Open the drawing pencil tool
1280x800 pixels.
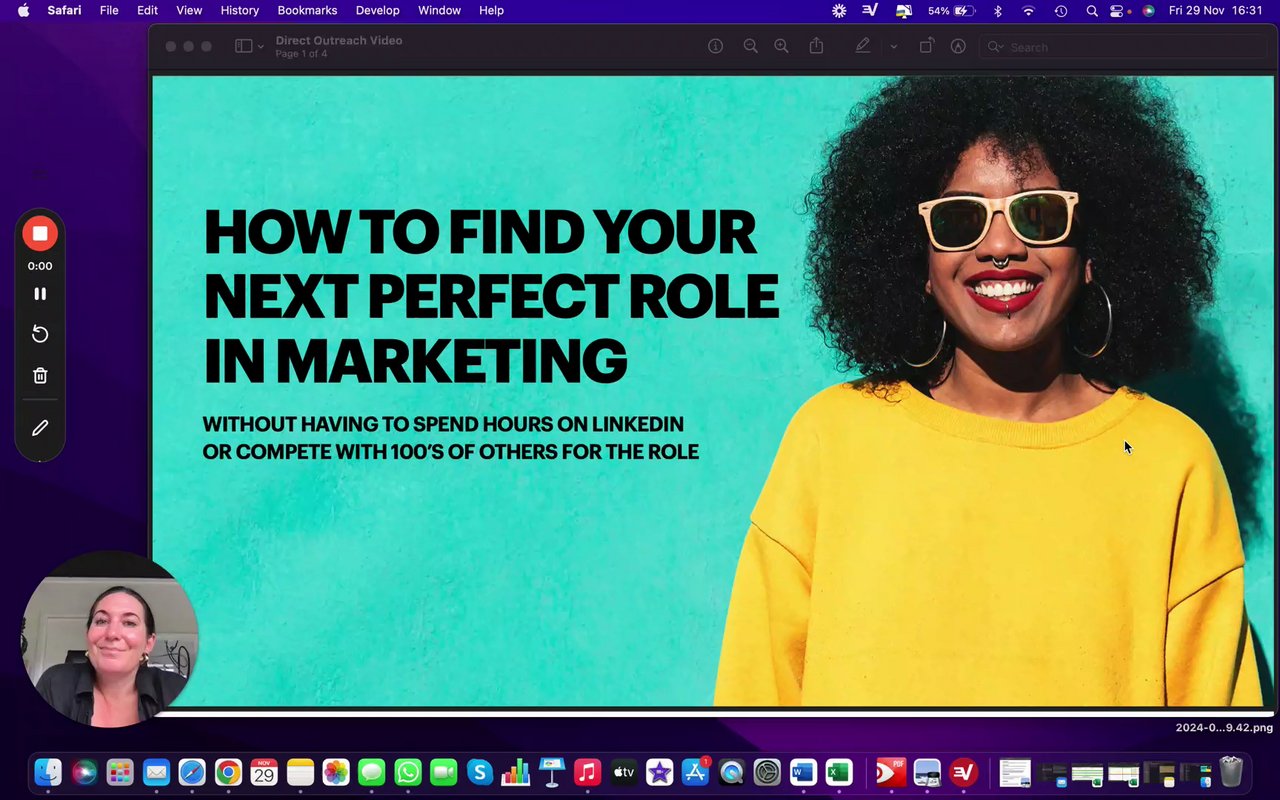coord(40,428)
